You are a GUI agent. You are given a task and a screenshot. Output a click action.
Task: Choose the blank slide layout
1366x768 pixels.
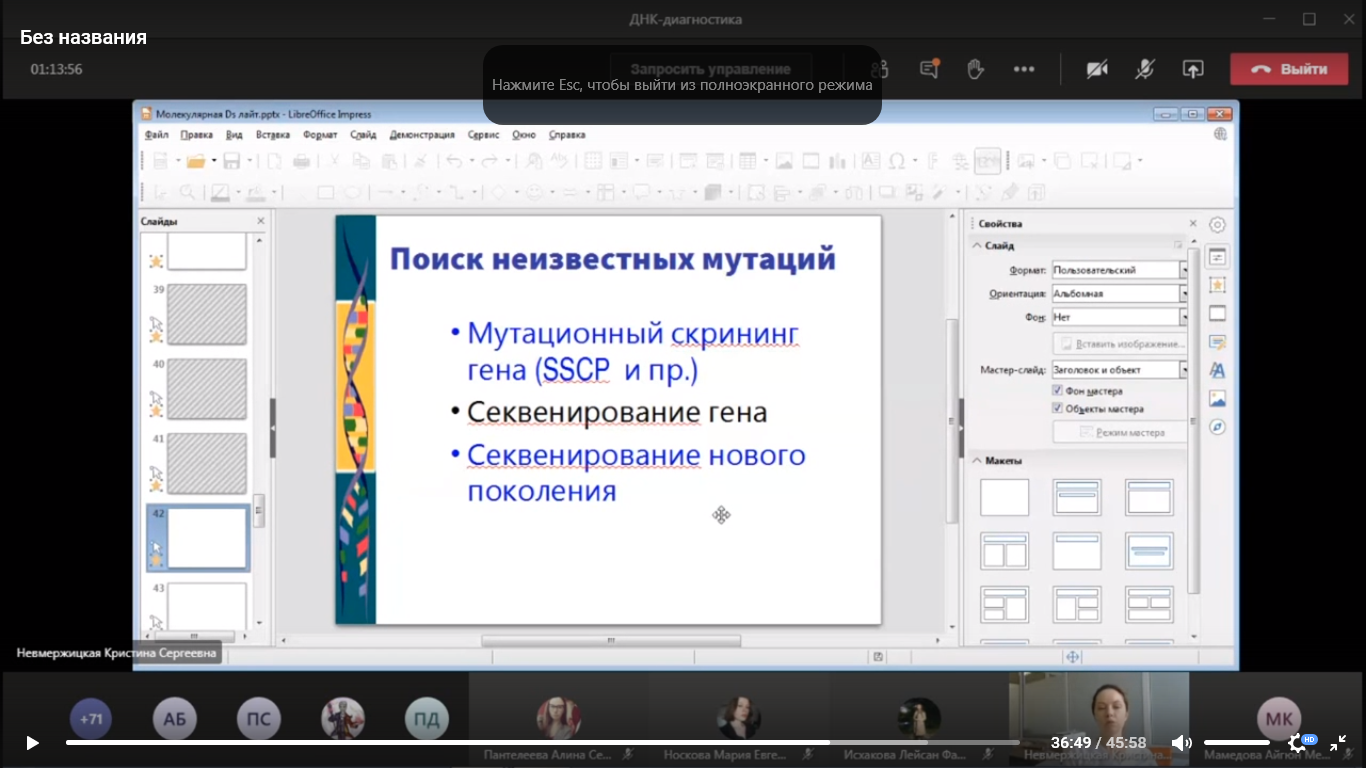click(1005, 497)
